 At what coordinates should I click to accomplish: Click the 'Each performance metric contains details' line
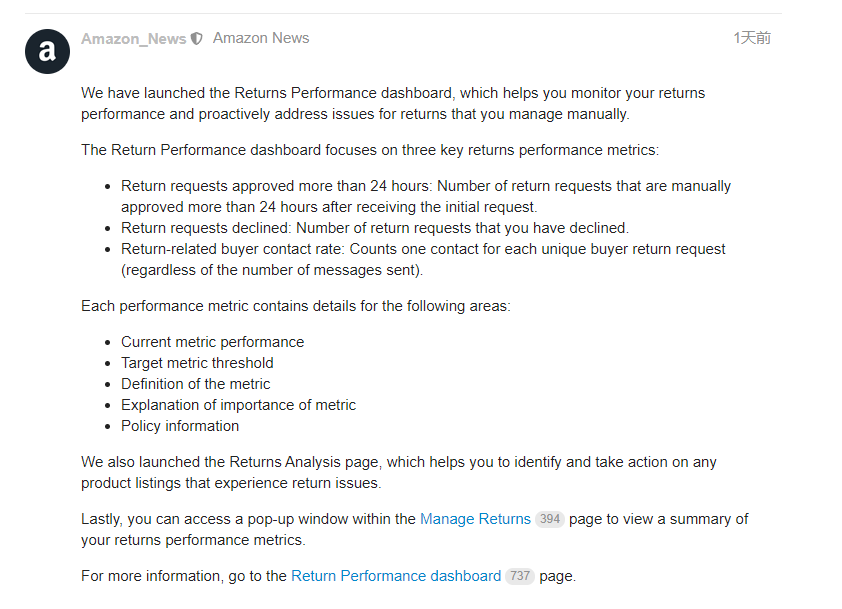pos(295,306)
